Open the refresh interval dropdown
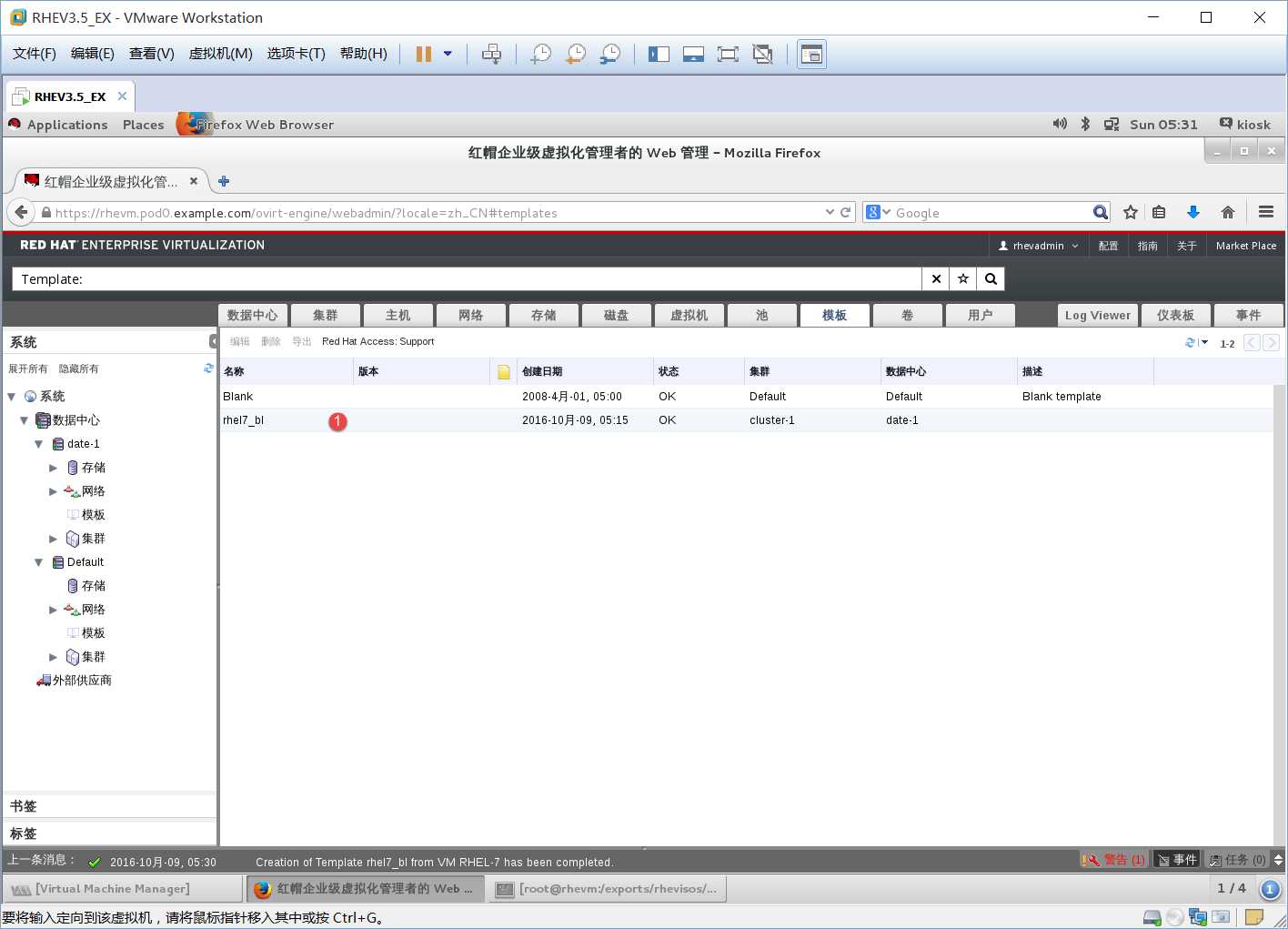Image resolution: width=1288 pixels, height=929 pixels. coord(1204,342)
